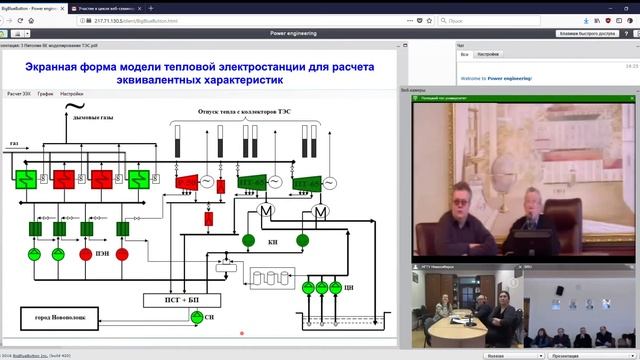Open the layout dropdown 'Презентация'
Screen dimensions: 640x360
tap(591, 356)
